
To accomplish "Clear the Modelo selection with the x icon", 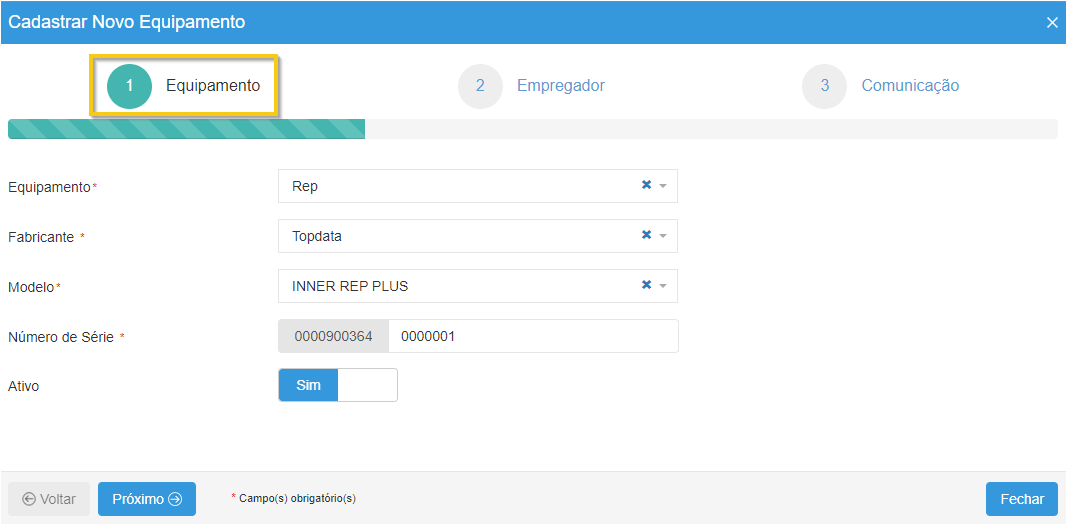I will coord(646,285).
